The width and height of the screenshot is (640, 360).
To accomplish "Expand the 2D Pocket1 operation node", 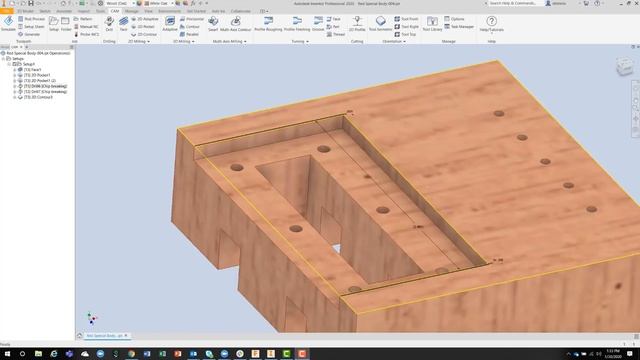I will coord(15,75).
